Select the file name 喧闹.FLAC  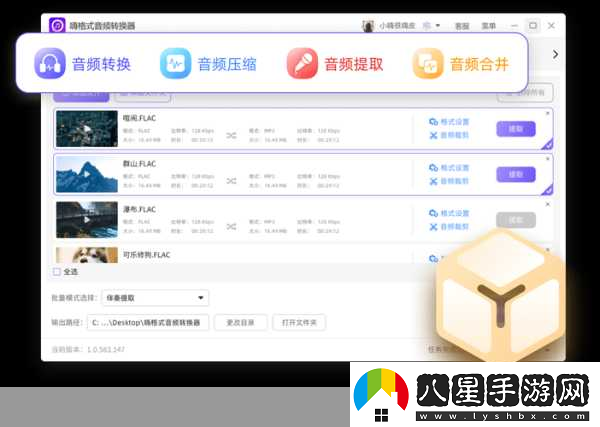tap(139, 118)
